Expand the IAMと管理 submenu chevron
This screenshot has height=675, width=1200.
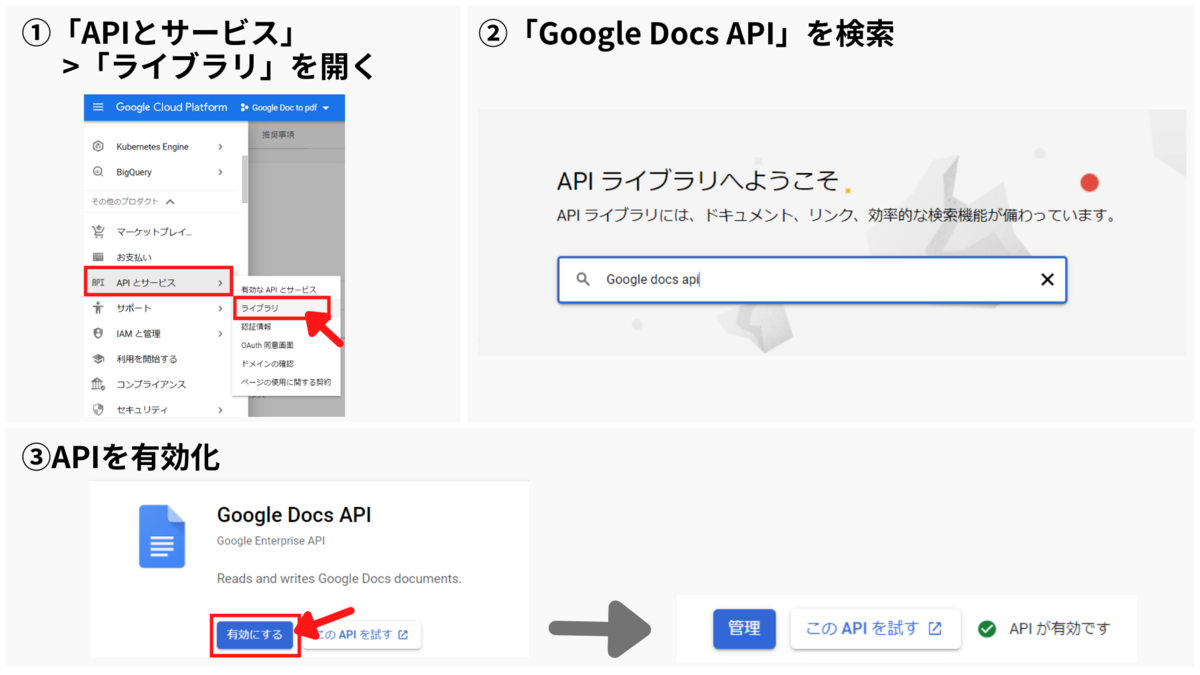coord(220,333)
